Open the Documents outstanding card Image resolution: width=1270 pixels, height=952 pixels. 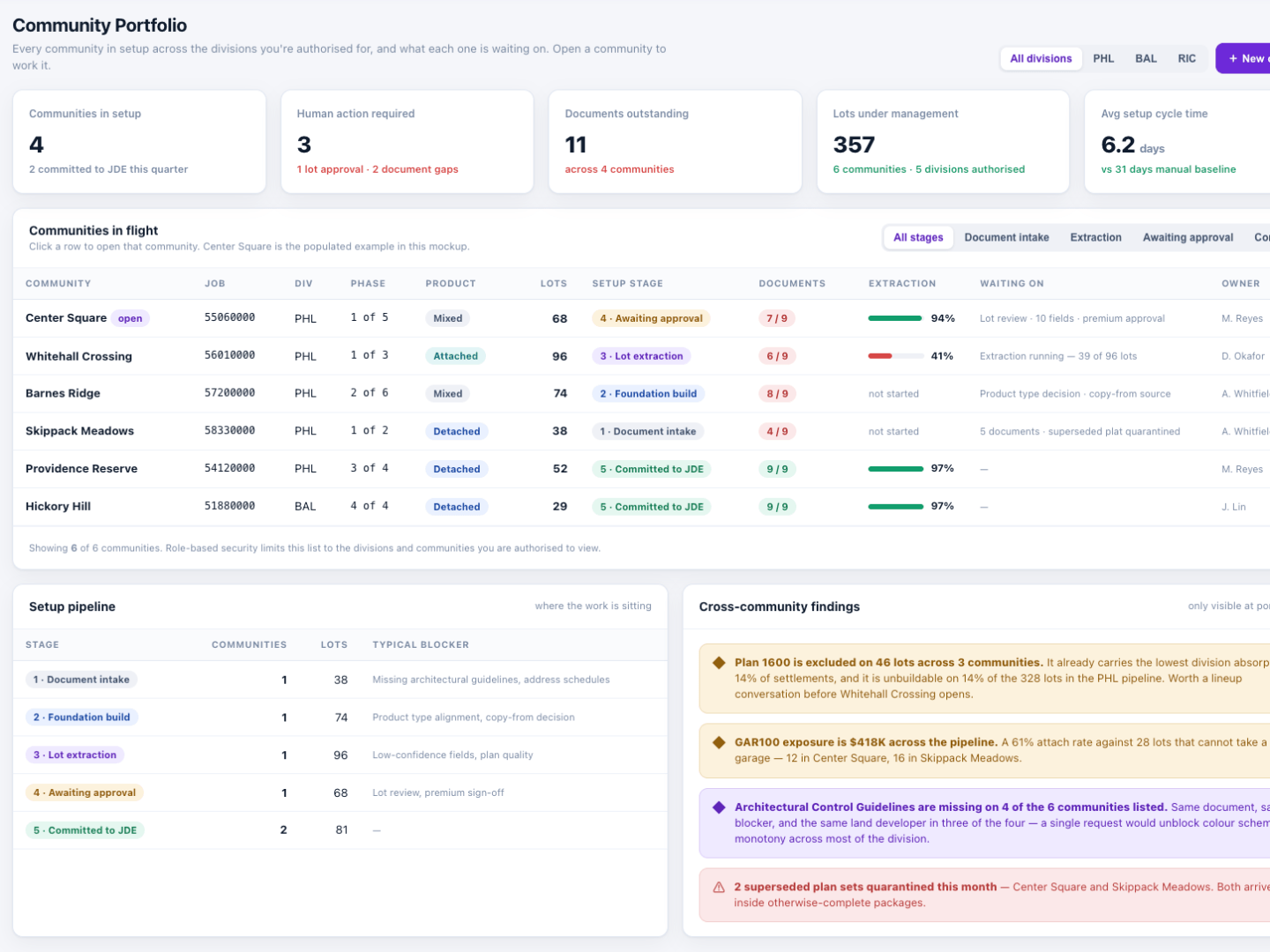point(676,142)
